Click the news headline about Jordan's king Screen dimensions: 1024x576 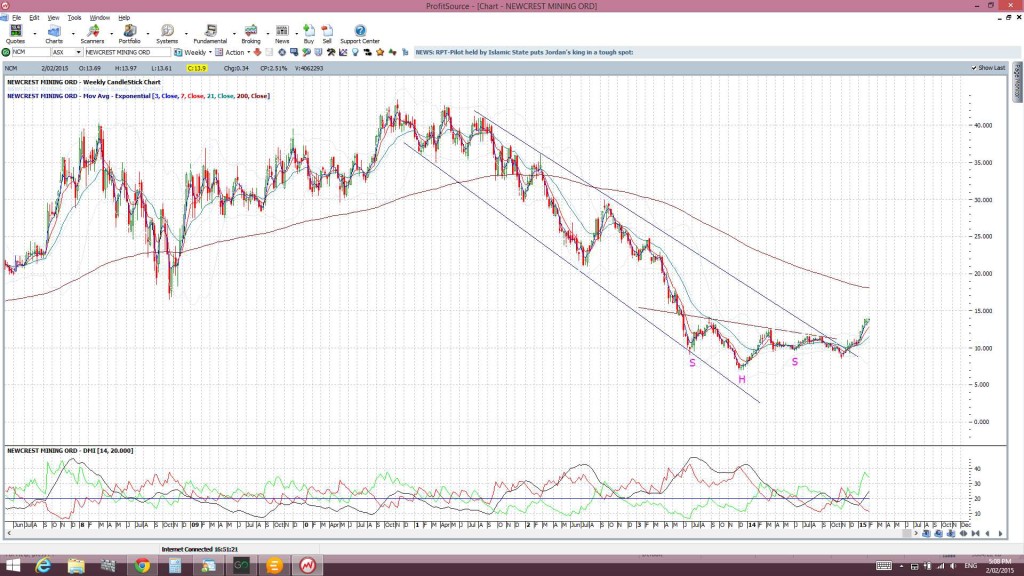(524, 52)
